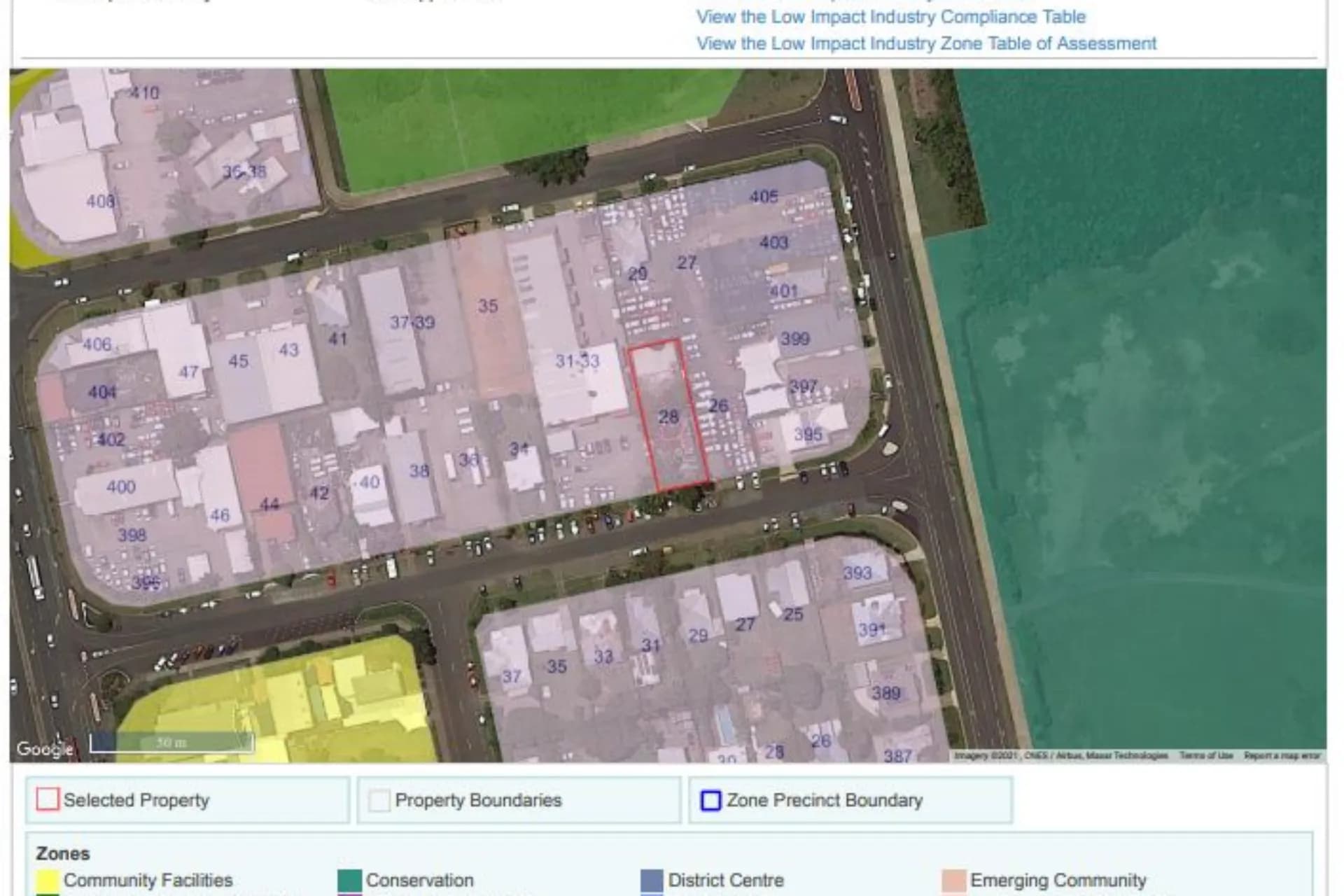Click property label 36-38 on the map
The width and height of the screenshot is (1344, 896).
(244, 171)
